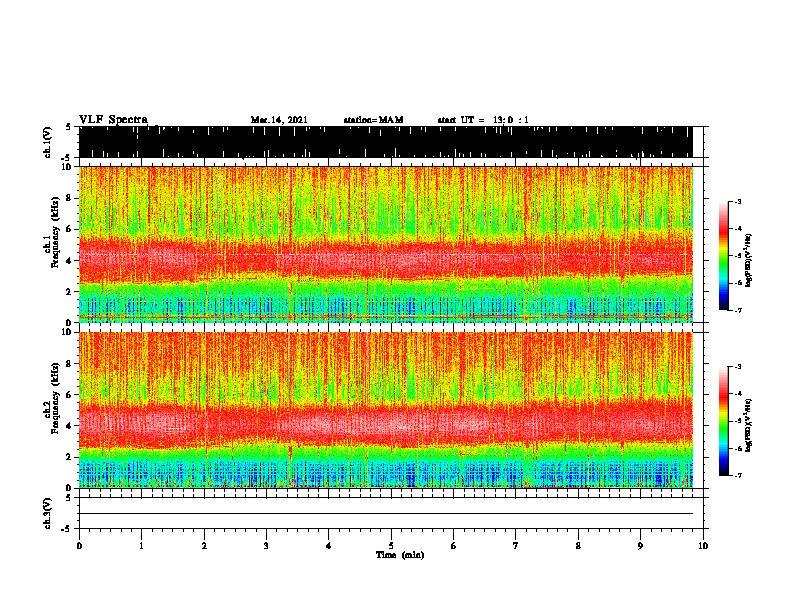
Task: Click the '-5' tick of ch.3(V) axis
Action: click(67, 529)
